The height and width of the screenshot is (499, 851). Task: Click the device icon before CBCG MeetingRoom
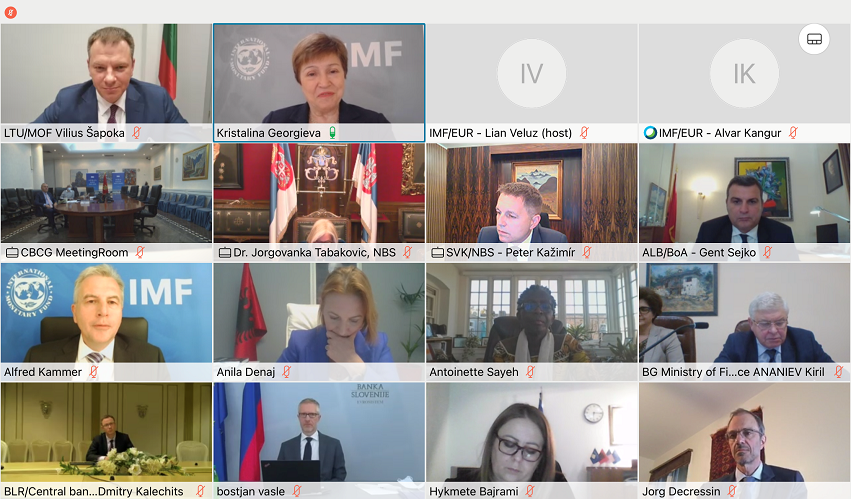(12, 252)
